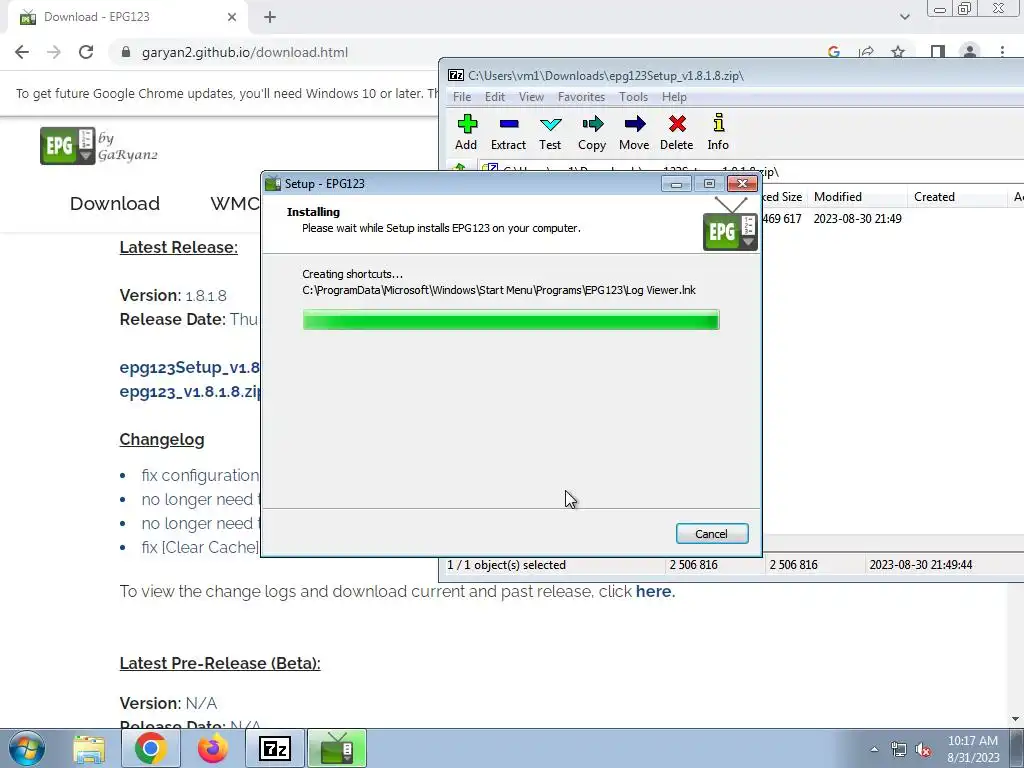Screen dimensions: 1024x768
Task: Click the taskbar clock showing 10:17 AM
Action: [x=973, y=749]
